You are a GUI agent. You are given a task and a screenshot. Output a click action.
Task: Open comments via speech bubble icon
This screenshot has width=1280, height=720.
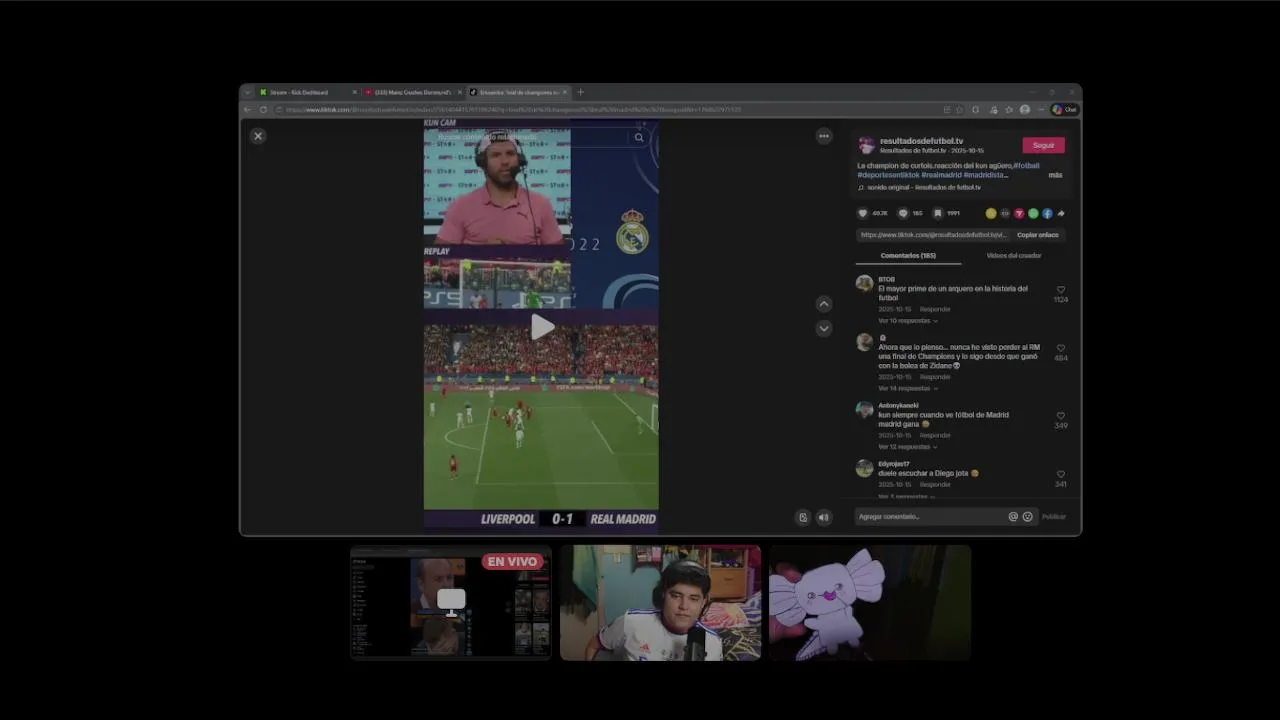coord(902,213)
